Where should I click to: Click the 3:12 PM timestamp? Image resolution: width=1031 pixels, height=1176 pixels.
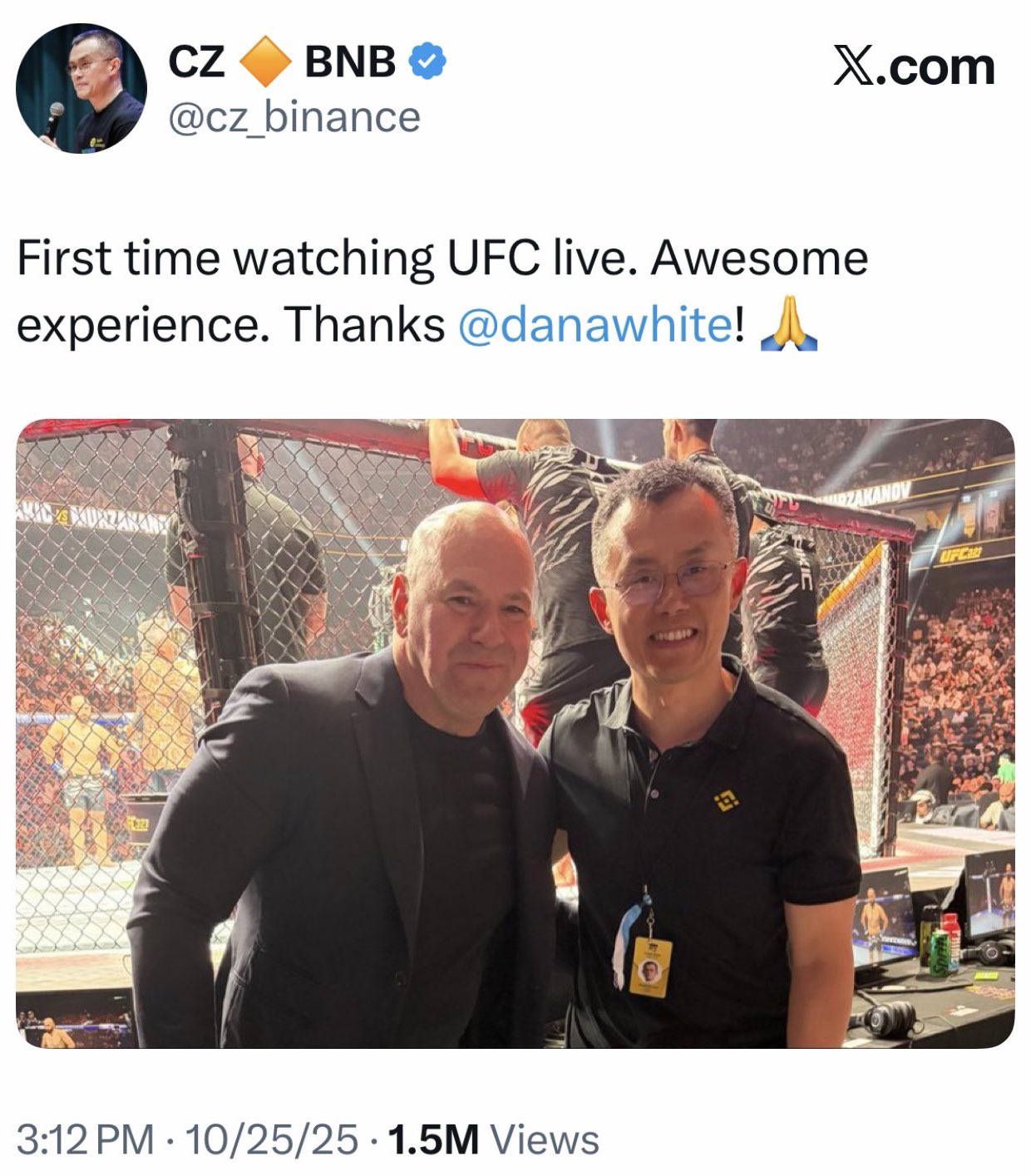click(x=86, y=1139)
